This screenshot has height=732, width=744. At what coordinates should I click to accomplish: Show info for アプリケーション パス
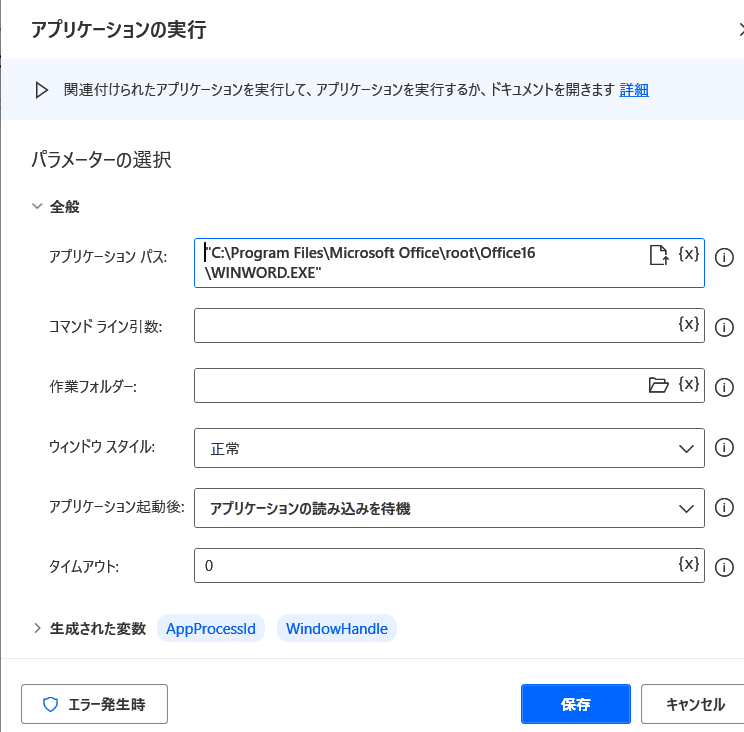[724, 258]
